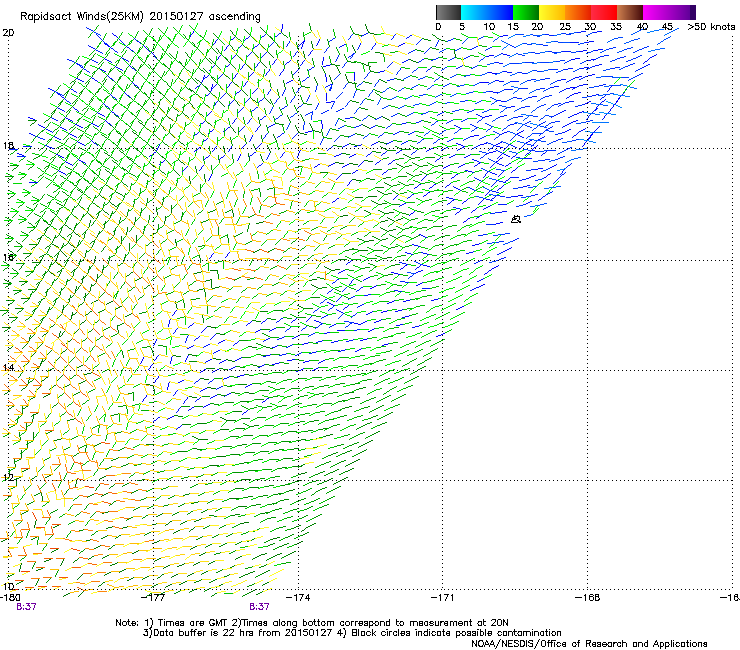The width and height of the screenshot is (740, 650).
Task: Click the "25" legend scale label
Action: click(x=565, y=27)
